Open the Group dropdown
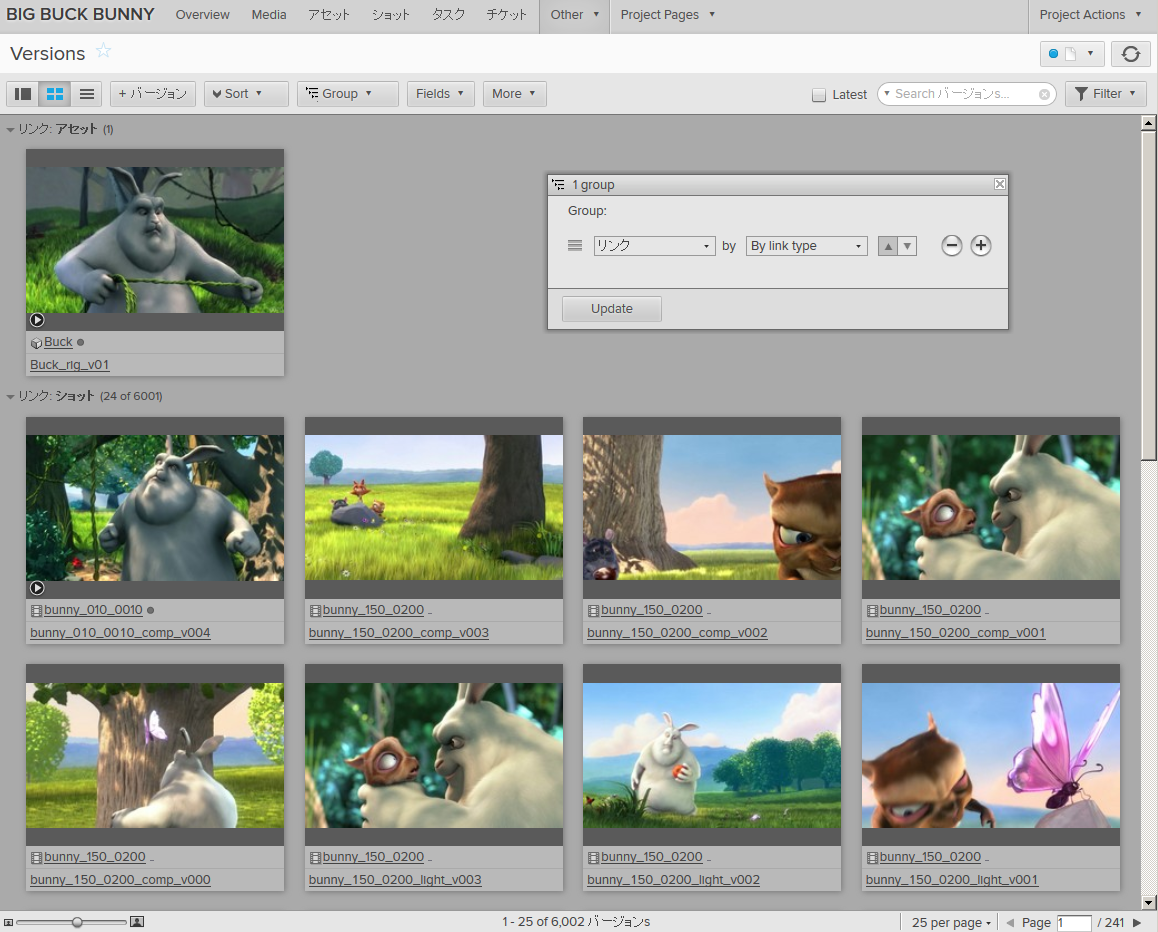This screenshot has width=1158, height=932. click(x=347, y=94)
